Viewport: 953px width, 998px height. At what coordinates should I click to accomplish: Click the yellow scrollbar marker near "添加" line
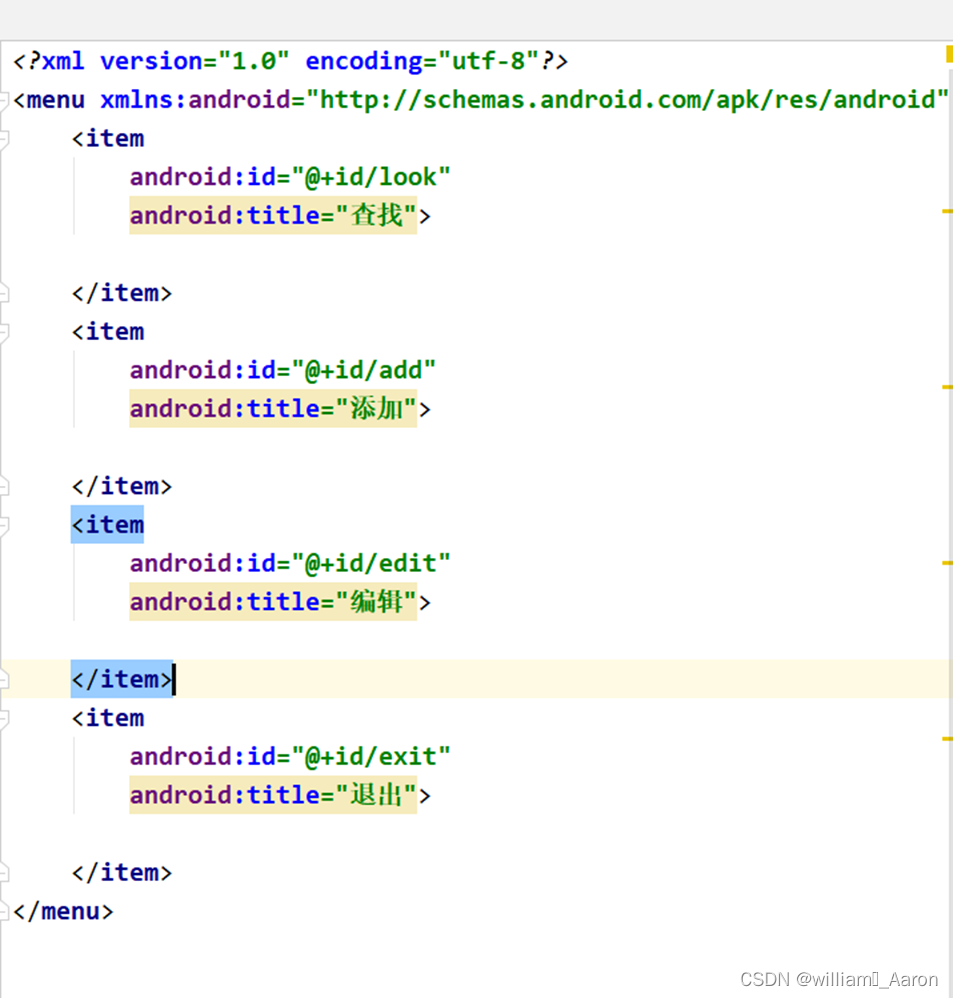(x=948, y=385)
